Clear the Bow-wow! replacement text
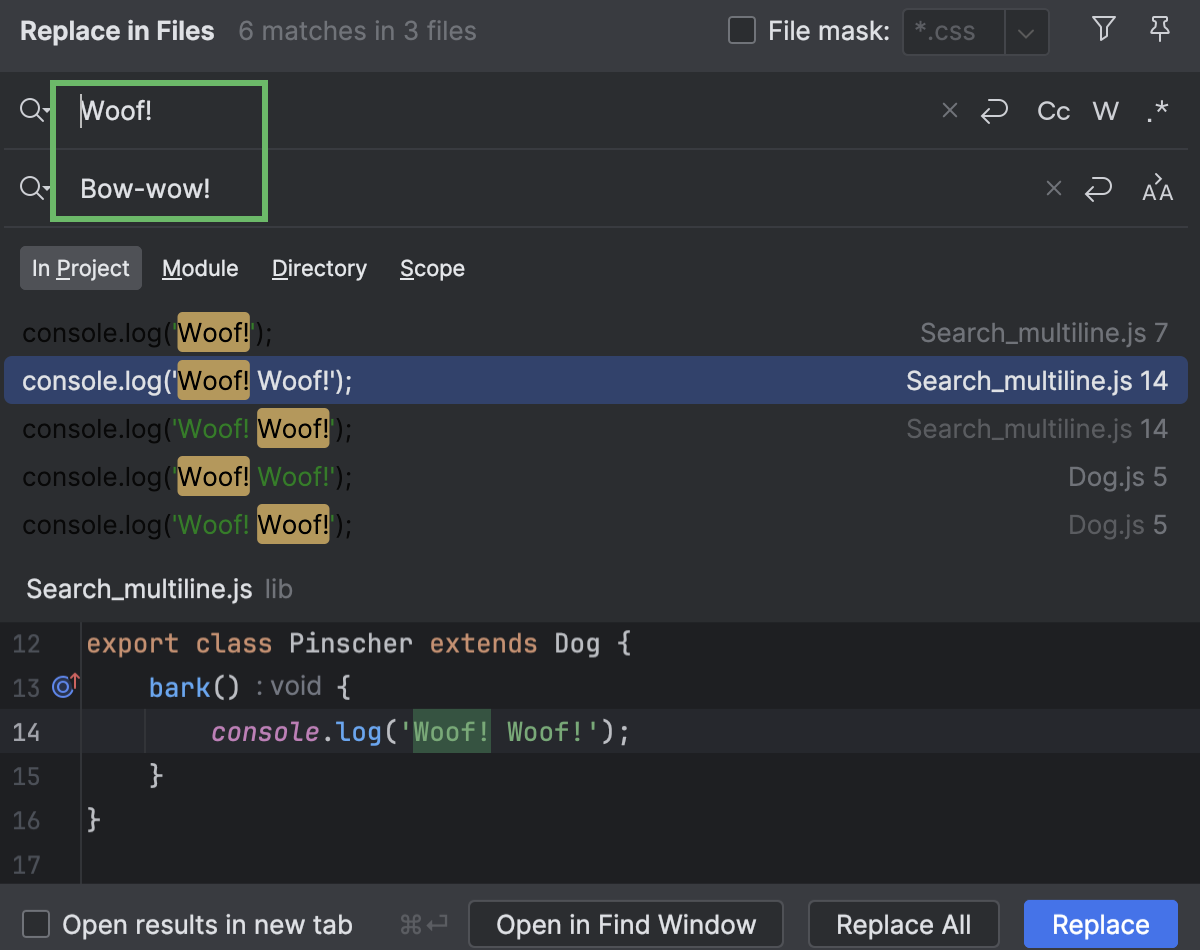Viewport: 1200px width, 950px height. 1053,188
